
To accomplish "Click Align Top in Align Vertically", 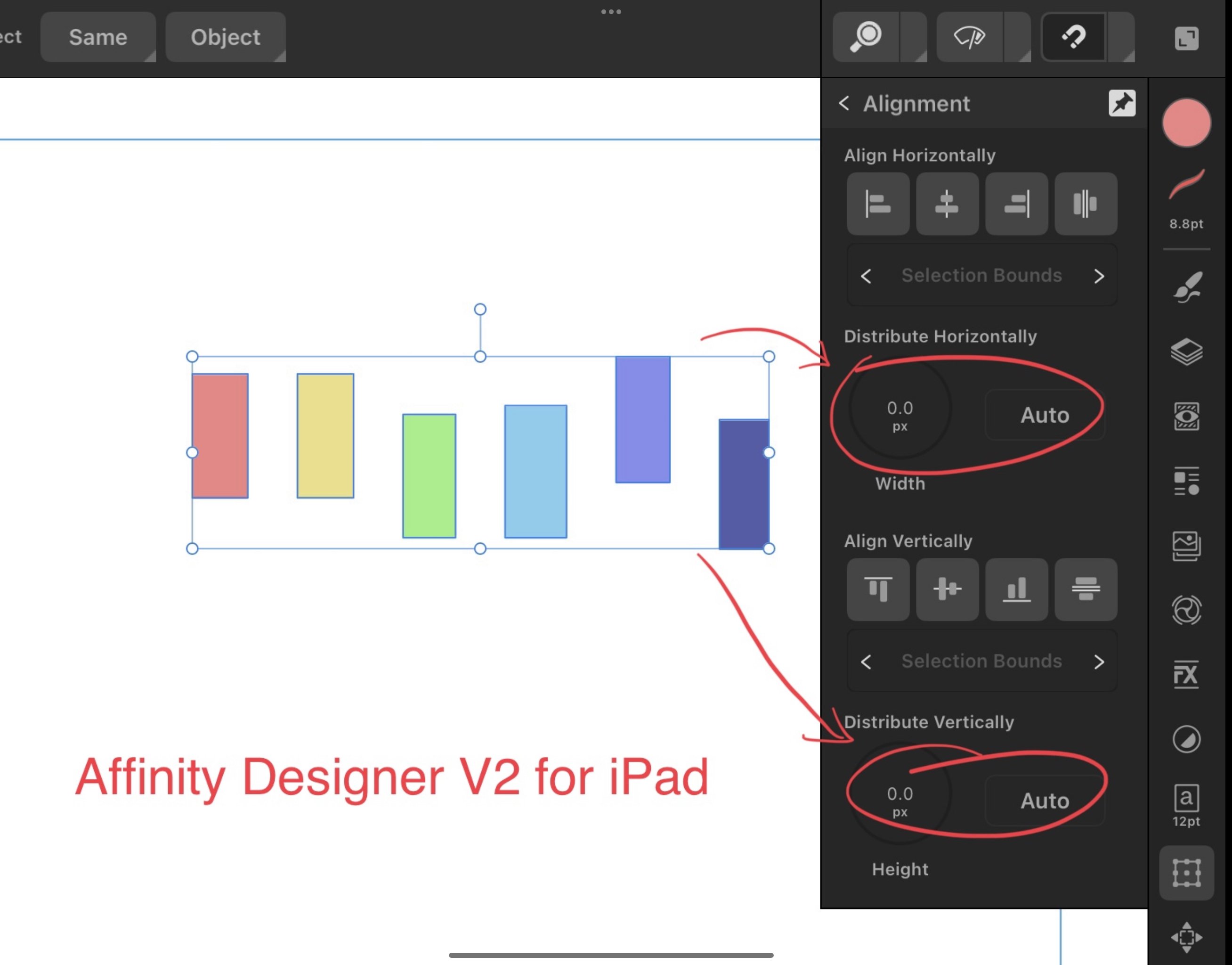I will point(878,589).
